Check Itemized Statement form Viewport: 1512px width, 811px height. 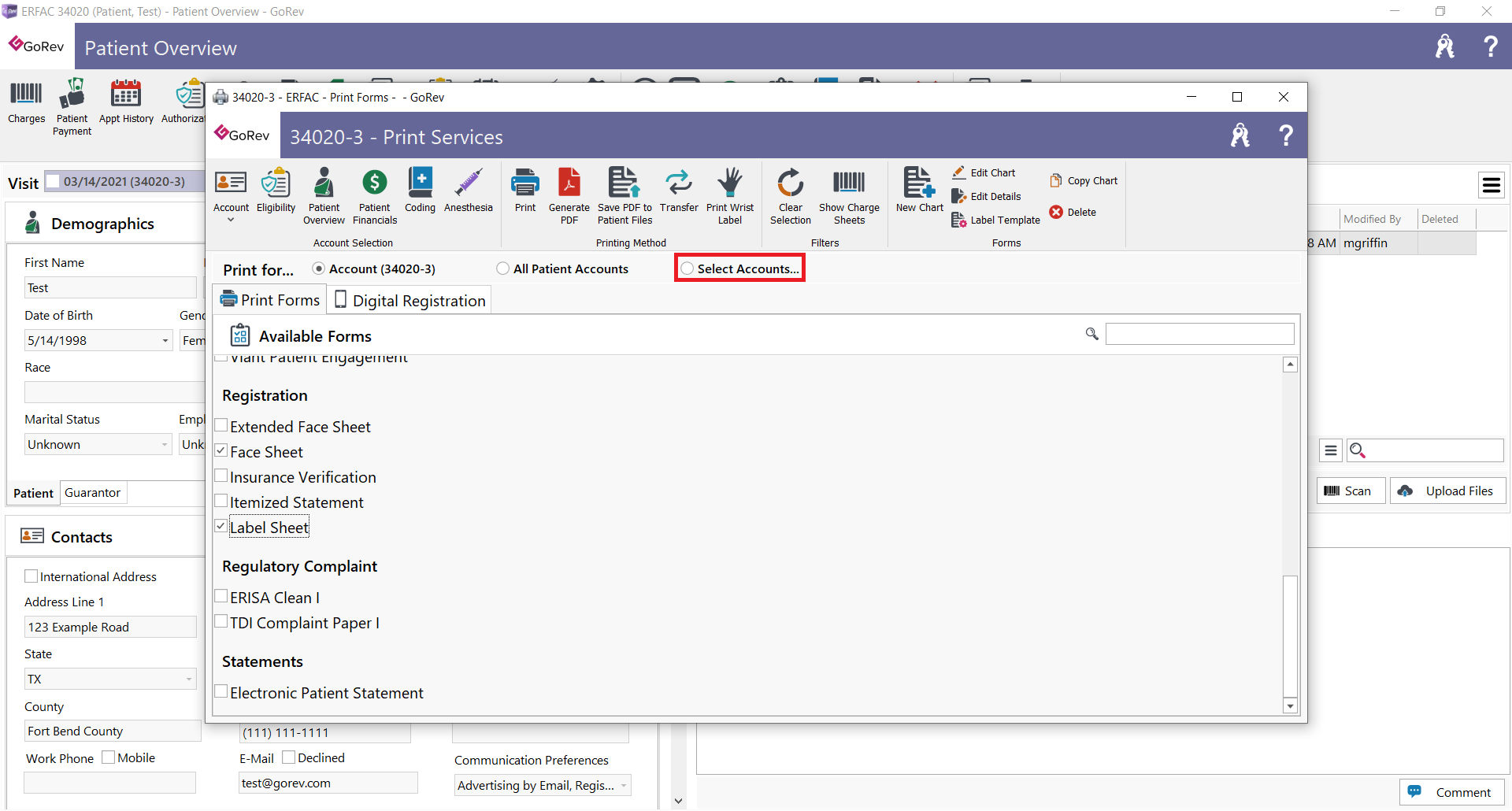221,502
